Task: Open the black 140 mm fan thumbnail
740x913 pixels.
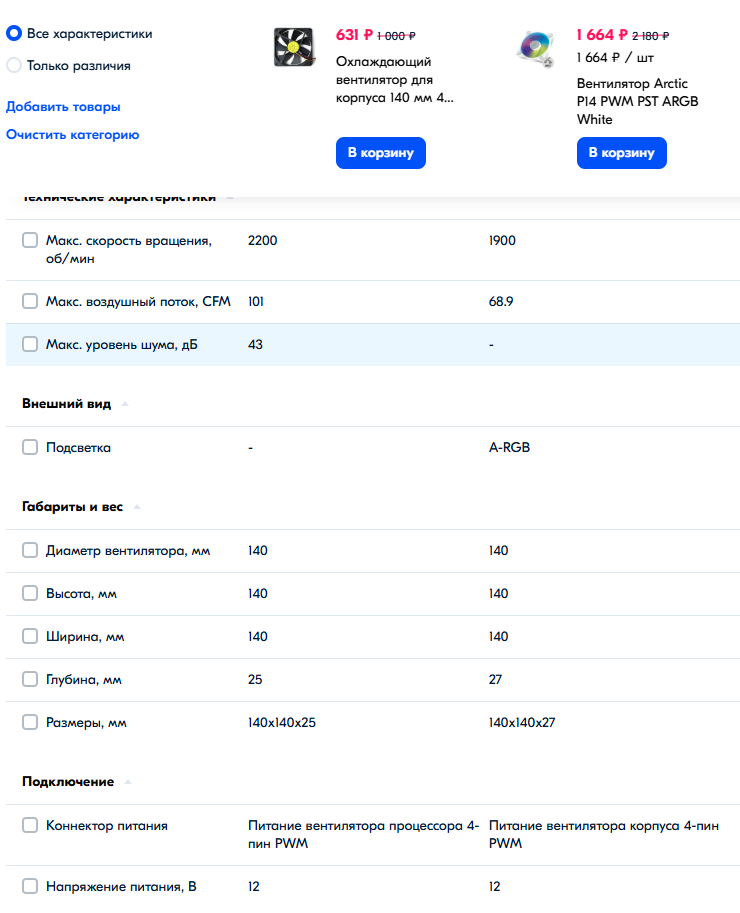Action: pos(295,47)
